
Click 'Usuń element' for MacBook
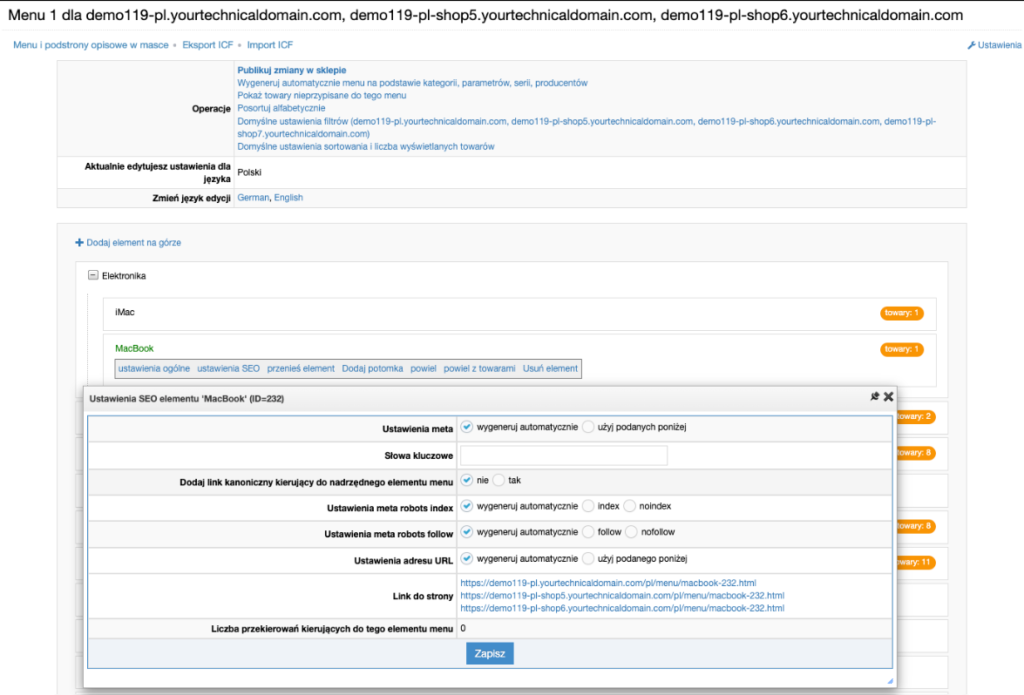[x=549, y=369]
